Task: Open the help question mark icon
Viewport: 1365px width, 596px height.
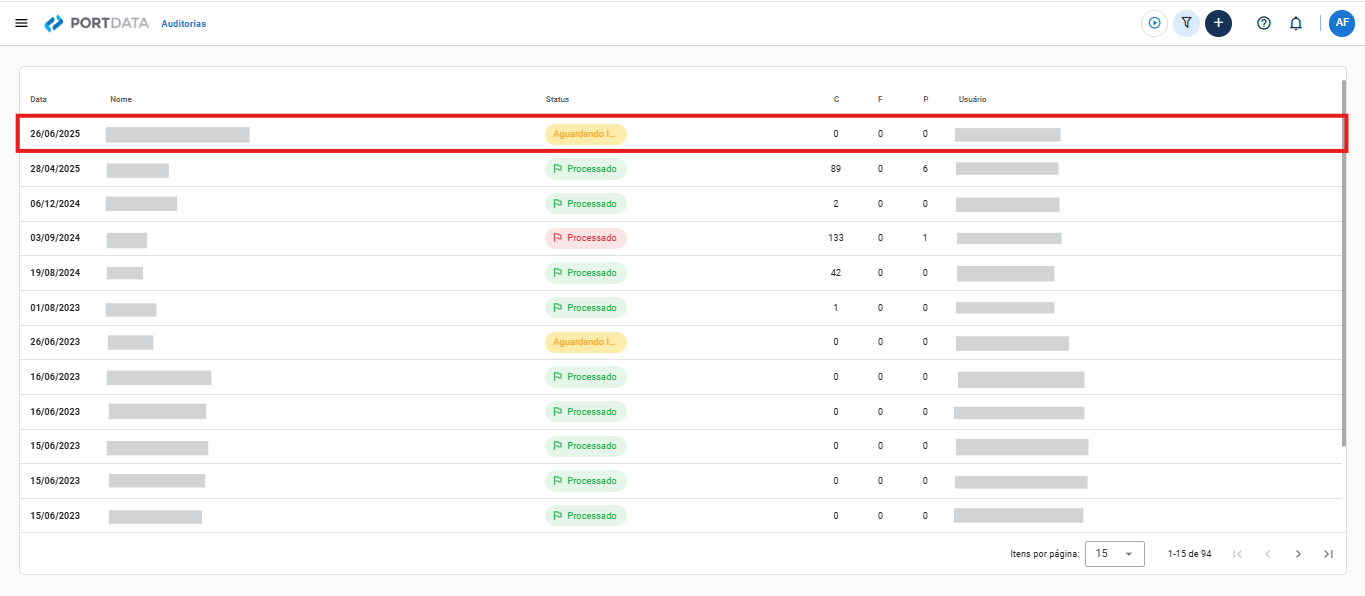Action: (x=1264, y=23)
